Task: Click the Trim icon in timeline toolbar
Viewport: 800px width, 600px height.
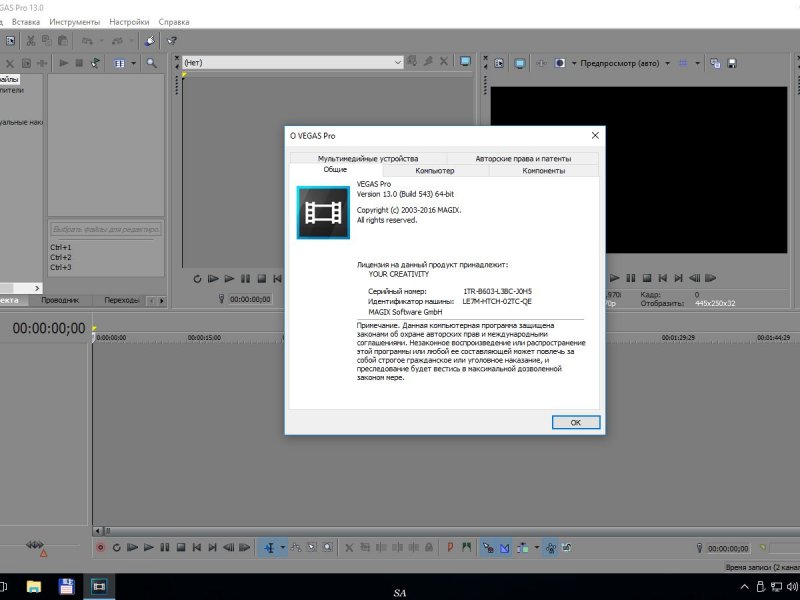Action: (x=365, y=547)
